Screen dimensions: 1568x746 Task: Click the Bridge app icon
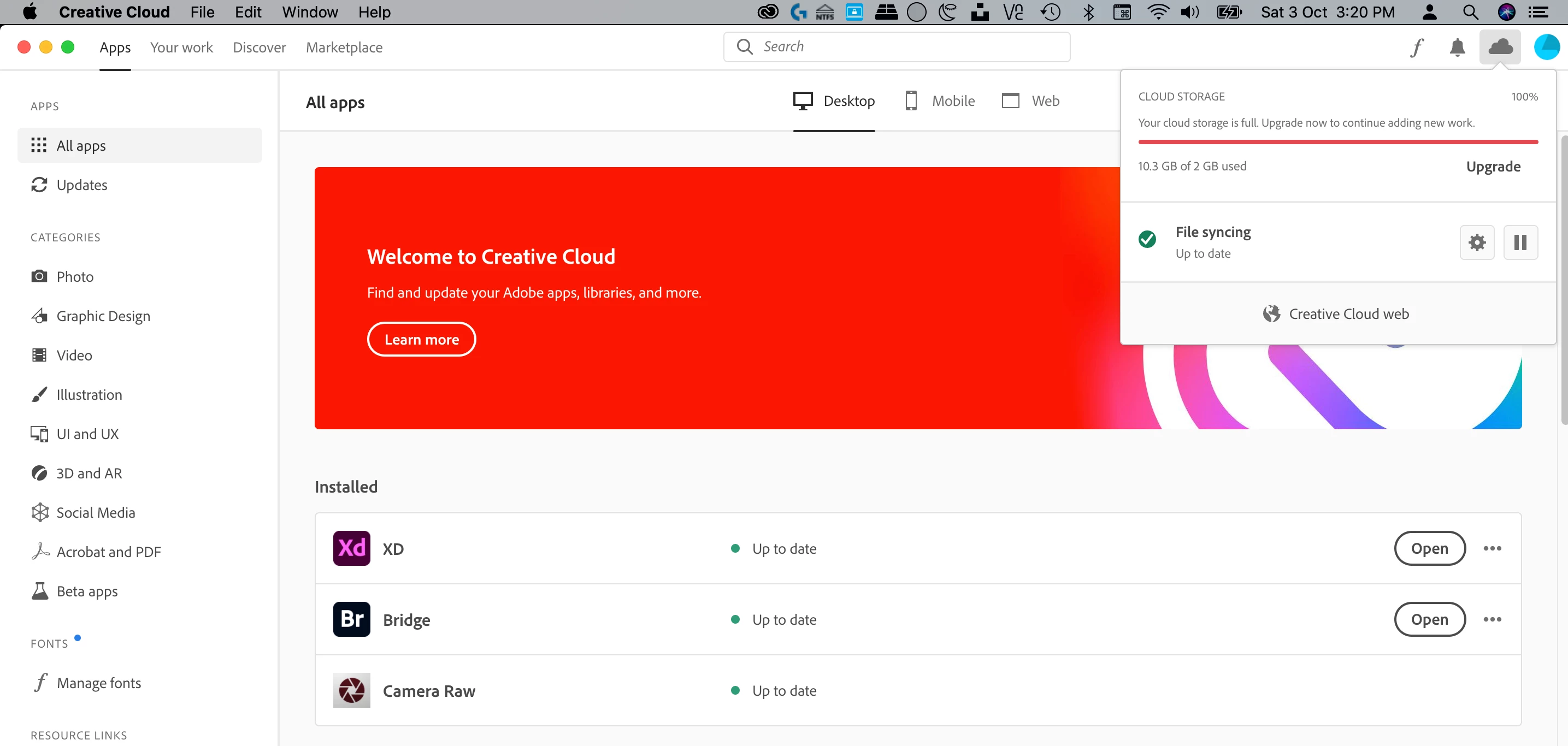[351, 619]
